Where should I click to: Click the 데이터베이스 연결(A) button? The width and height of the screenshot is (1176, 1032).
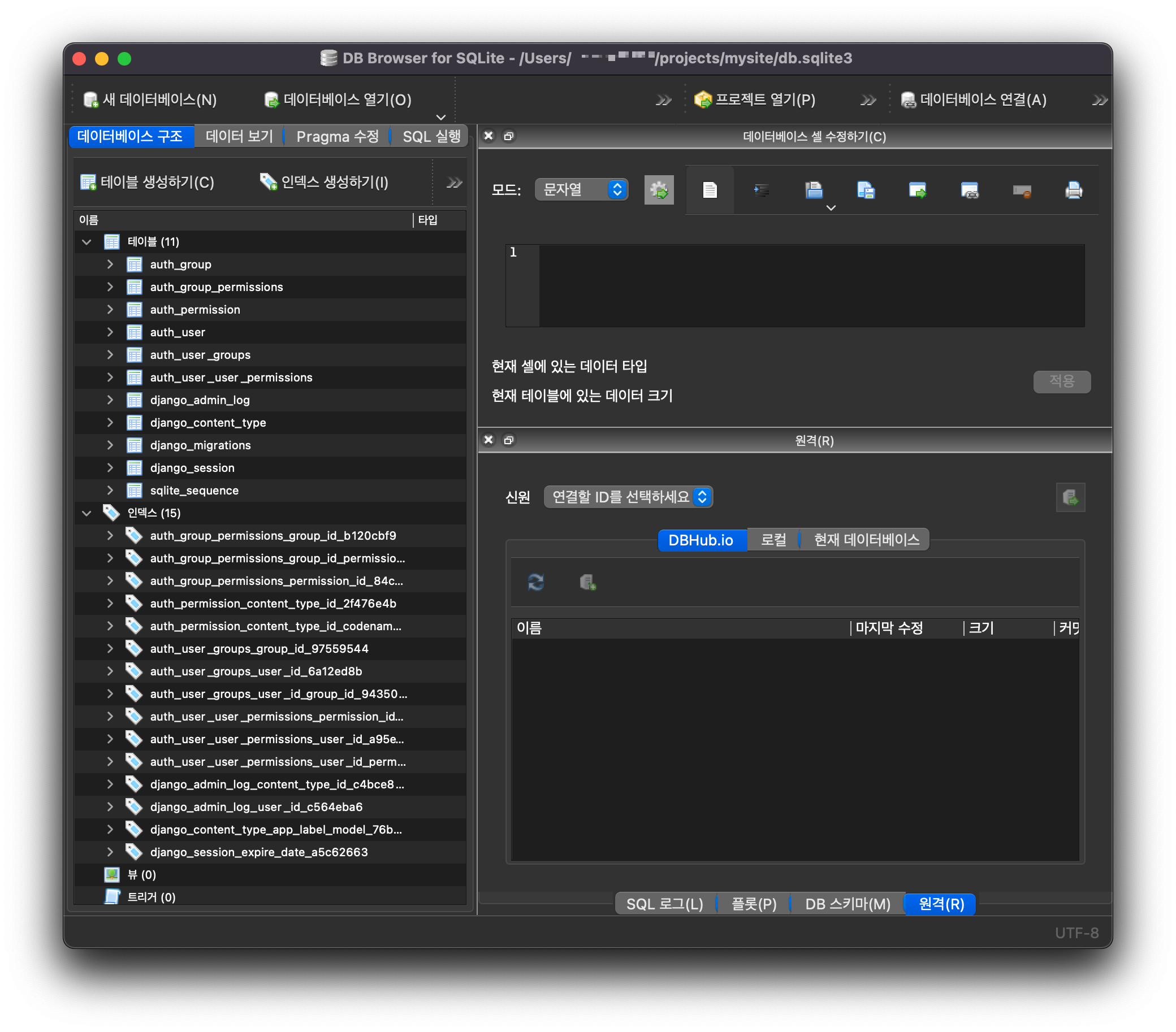tap(974, 99)
